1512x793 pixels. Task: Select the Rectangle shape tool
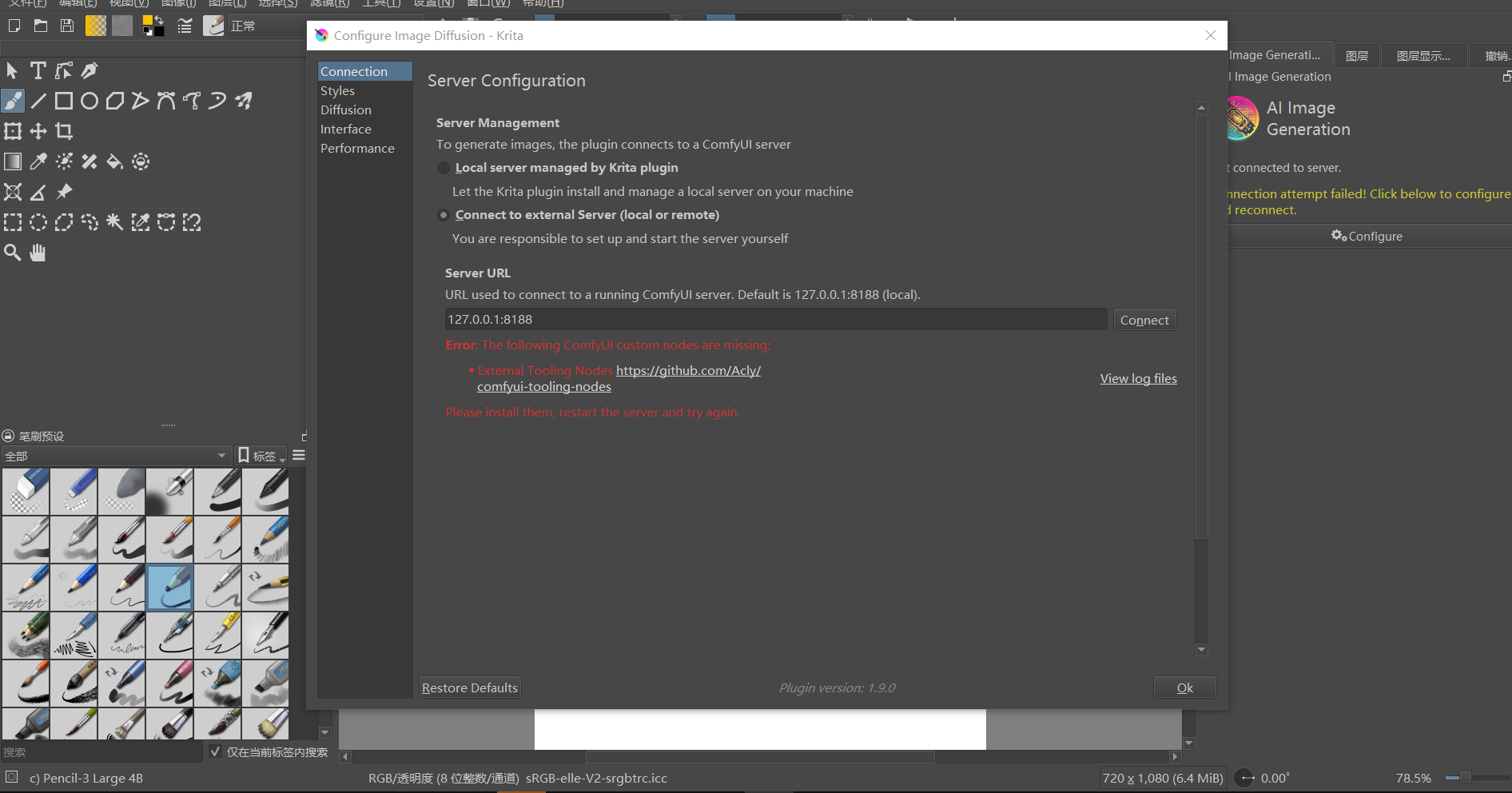(x=64, y=101)
